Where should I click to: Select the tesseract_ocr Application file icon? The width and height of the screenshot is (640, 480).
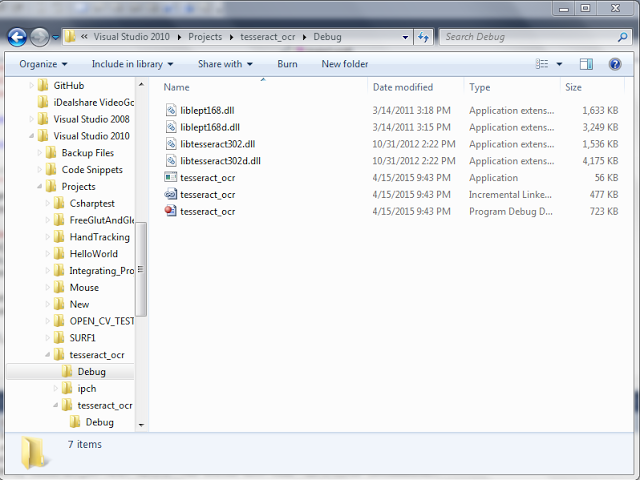pyautogui.click(x=171, y=178)
